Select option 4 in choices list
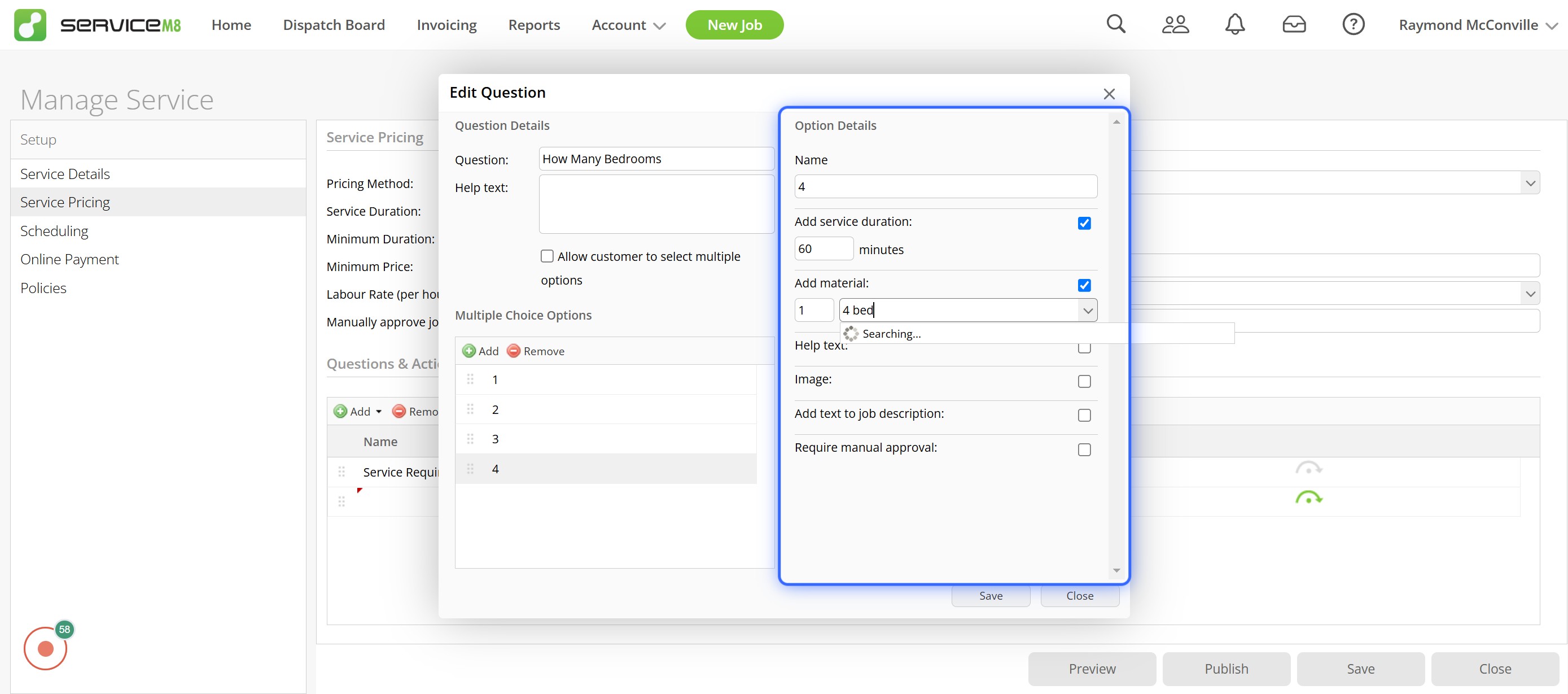 606,468
